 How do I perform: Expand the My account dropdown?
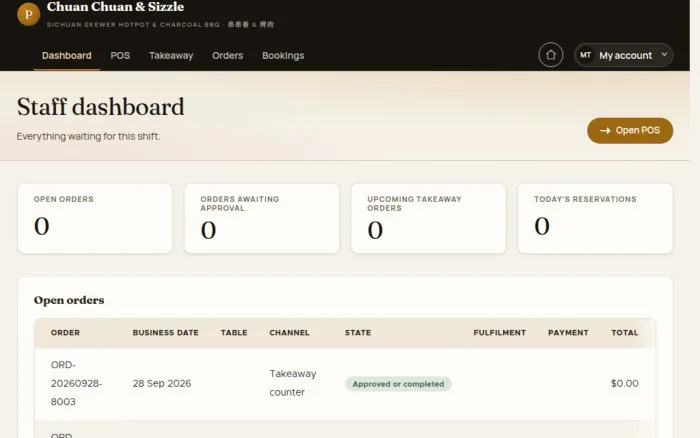point(623,55)
